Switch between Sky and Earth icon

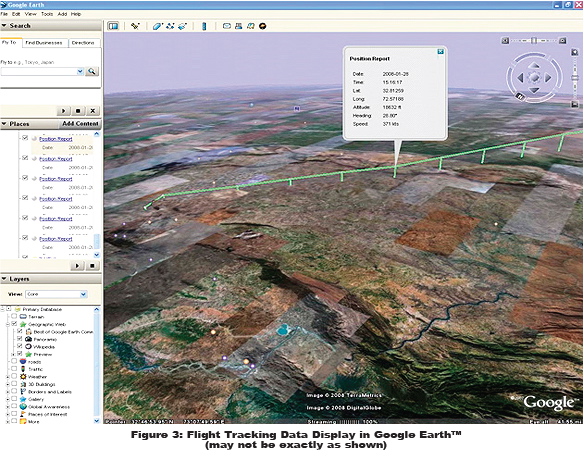(x=263, y=26)
